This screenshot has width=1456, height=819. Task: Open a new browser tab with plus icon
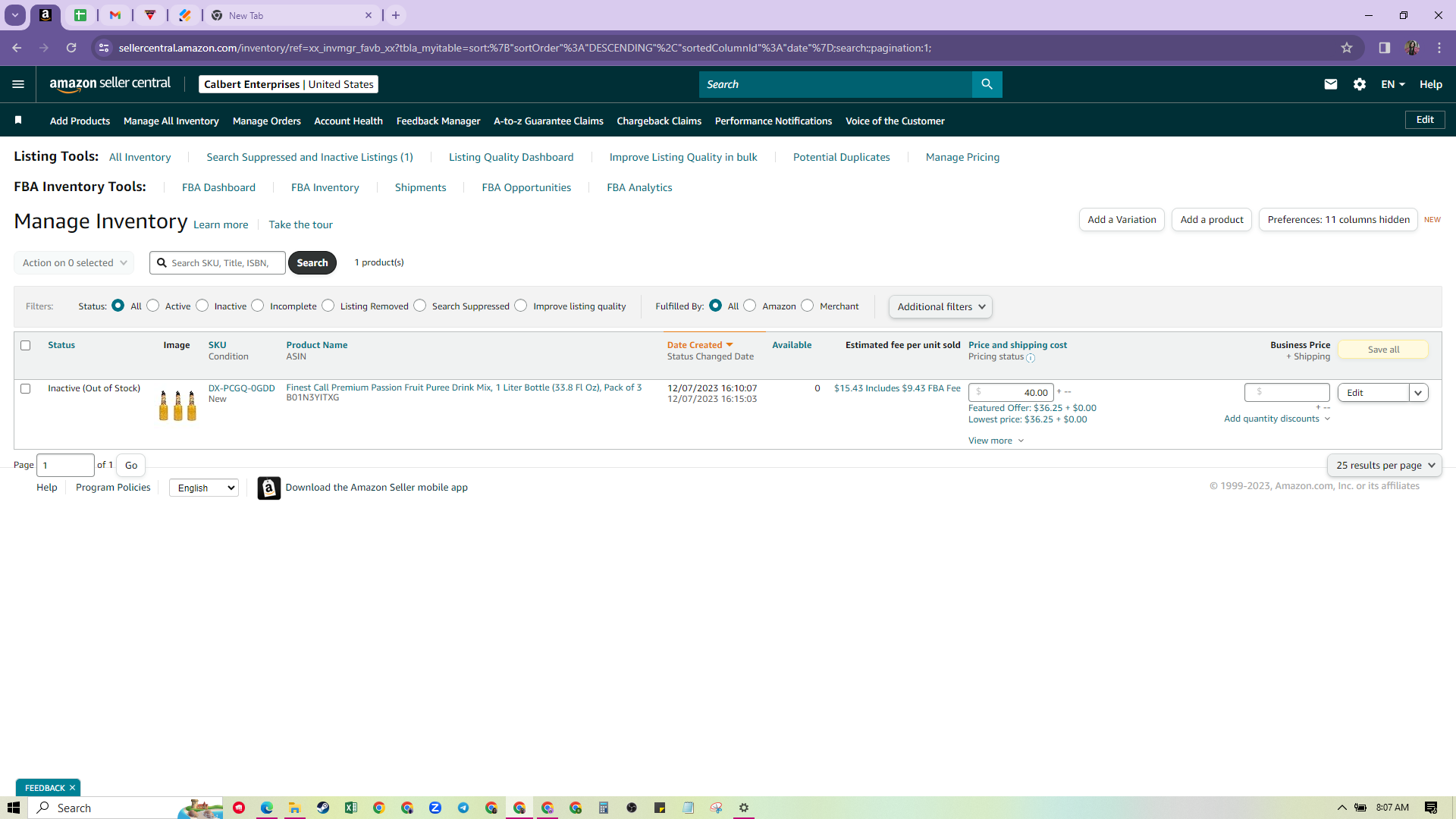click(x=396, y=15)
